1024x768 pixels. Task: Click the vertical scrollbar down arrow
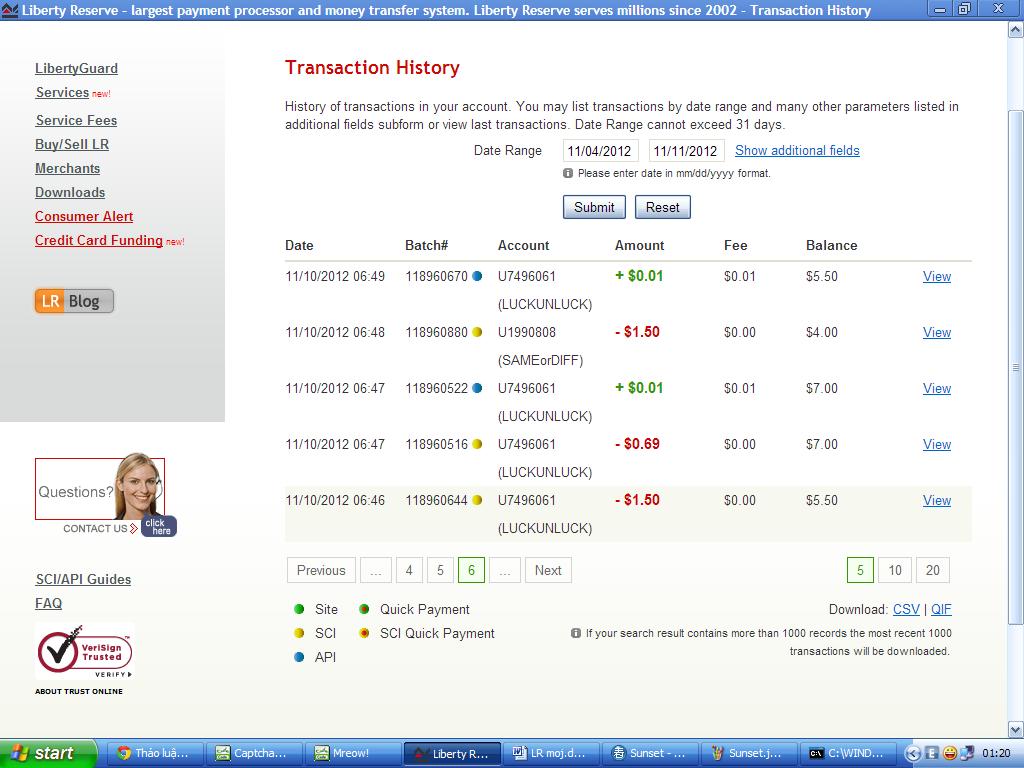[x=1016, y=729]
